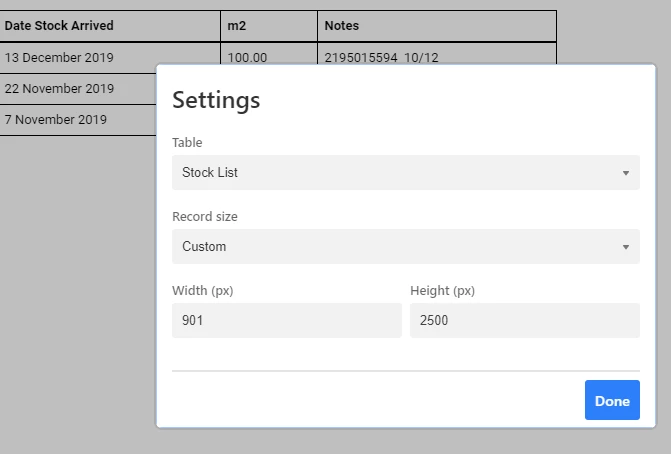The height and width of the screenshot is (454, 671).
Task: Click the 2195015594 10/12 notes cell
Action: click(x=381, y=57)
